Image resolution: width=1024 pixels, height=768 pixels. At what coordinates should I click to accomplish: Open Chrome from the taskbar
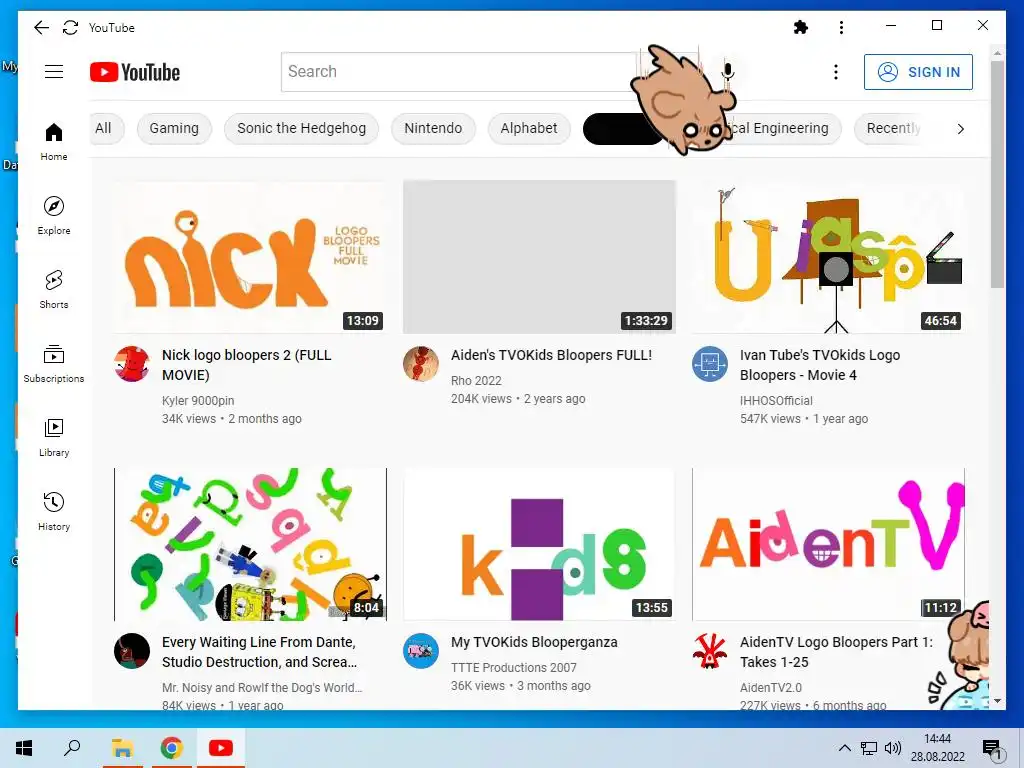[171, 748]
